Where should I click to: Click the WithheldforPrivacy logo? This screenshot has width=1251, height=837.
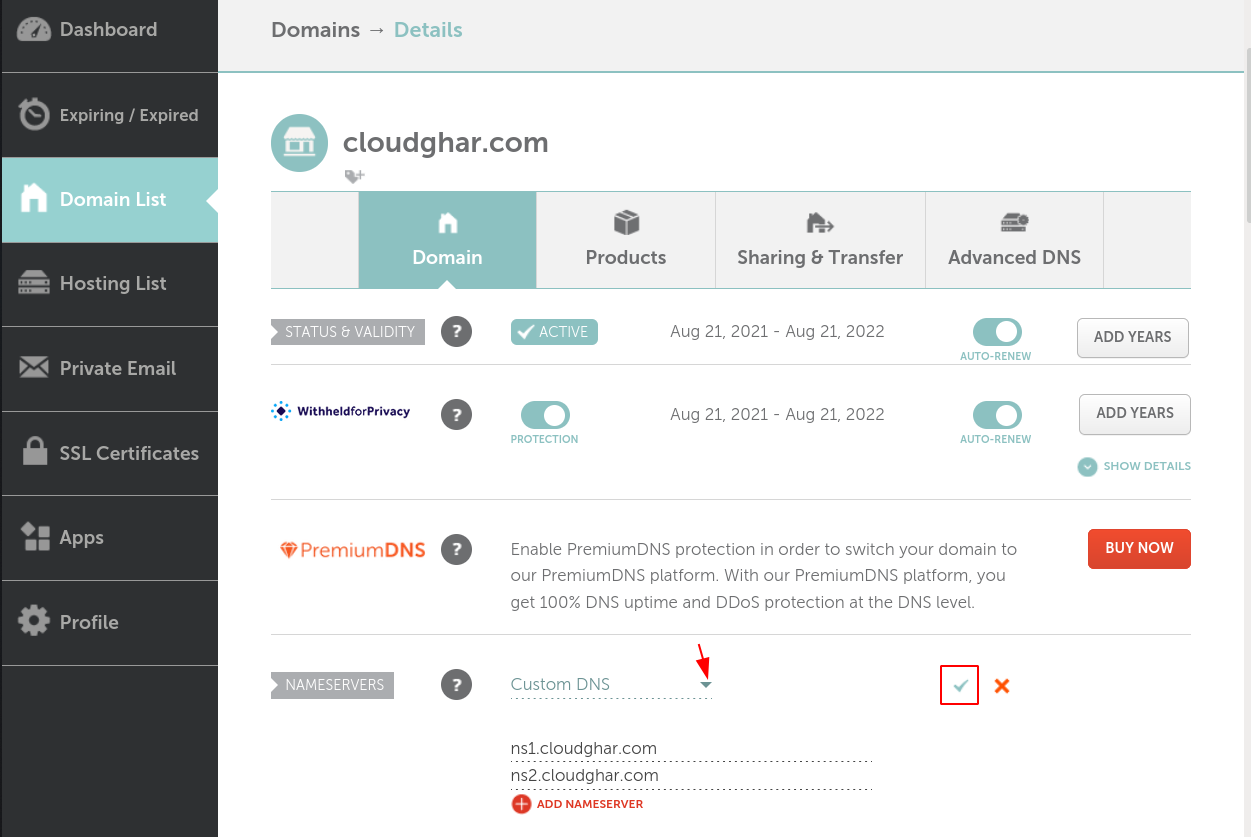pos(341,411)
